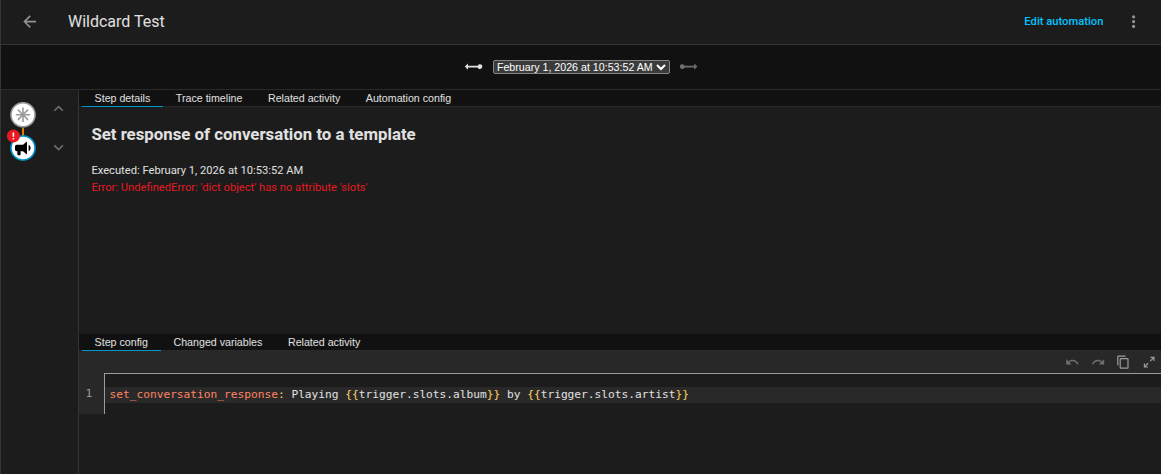The height and width of the screenshot is (474, 1161).
Task: Copy the step config to clipboard
Action: pyautogui.click(x=1123, y=362)
